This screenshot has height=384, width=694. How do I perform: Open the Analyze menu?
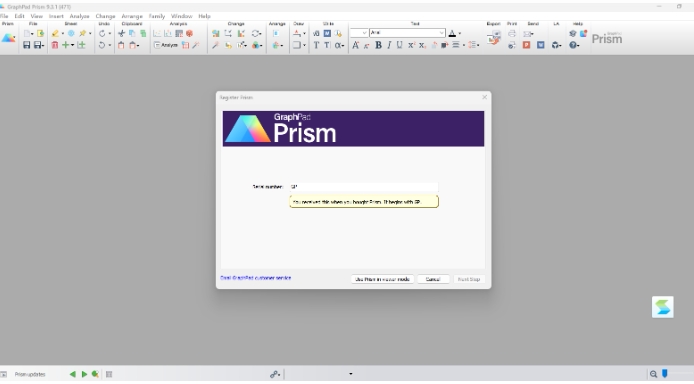tap(79, 16)
